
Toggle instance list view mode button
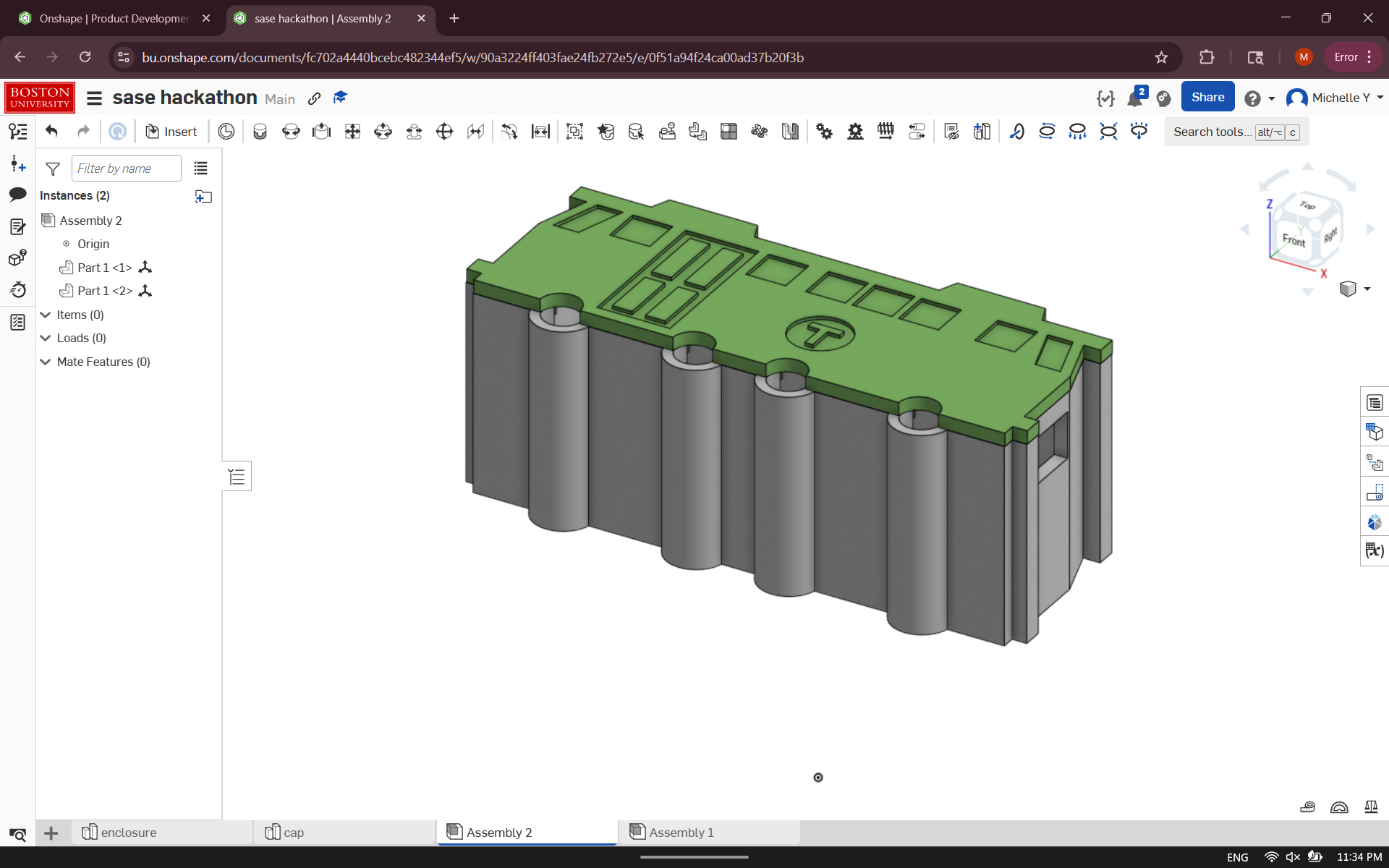click(x=200, y=169)
